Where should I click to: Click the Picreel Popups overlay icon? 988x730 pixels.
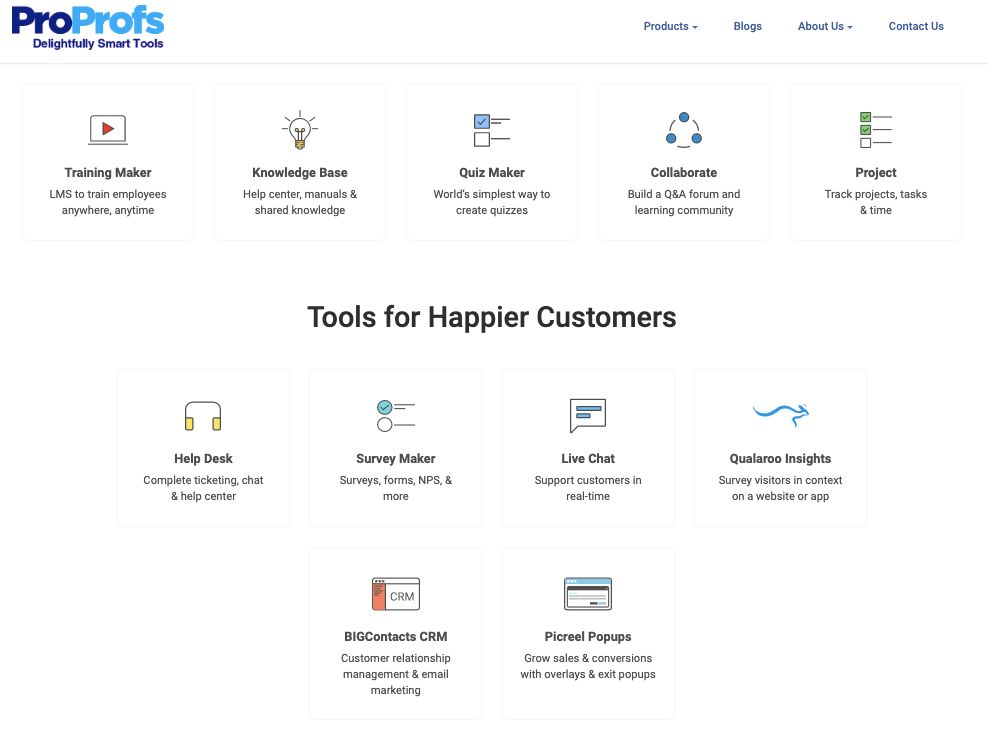coord(588,592)
